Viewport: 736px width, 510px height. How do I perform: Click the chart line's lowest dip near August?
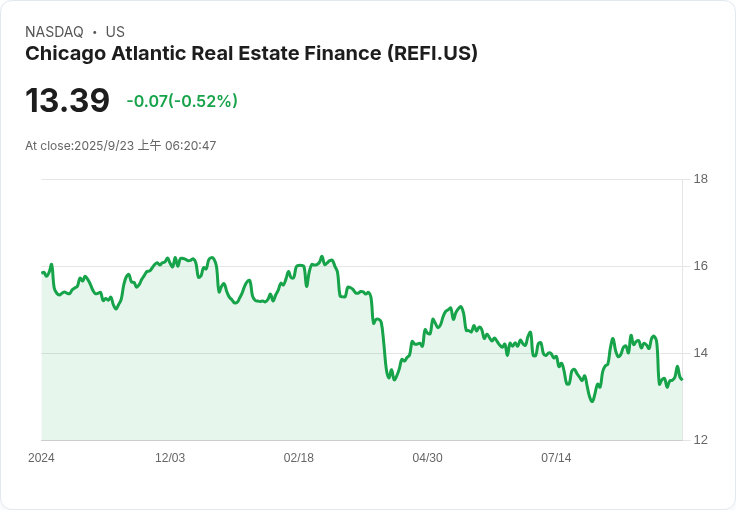591,401
